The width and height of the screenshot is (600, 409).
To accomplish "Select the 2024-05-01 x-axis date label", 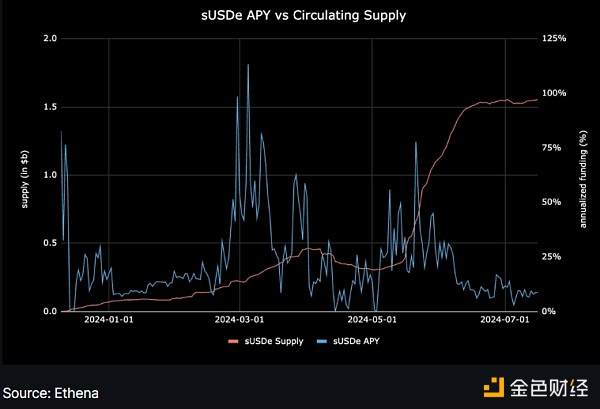I will click(370, 320).
